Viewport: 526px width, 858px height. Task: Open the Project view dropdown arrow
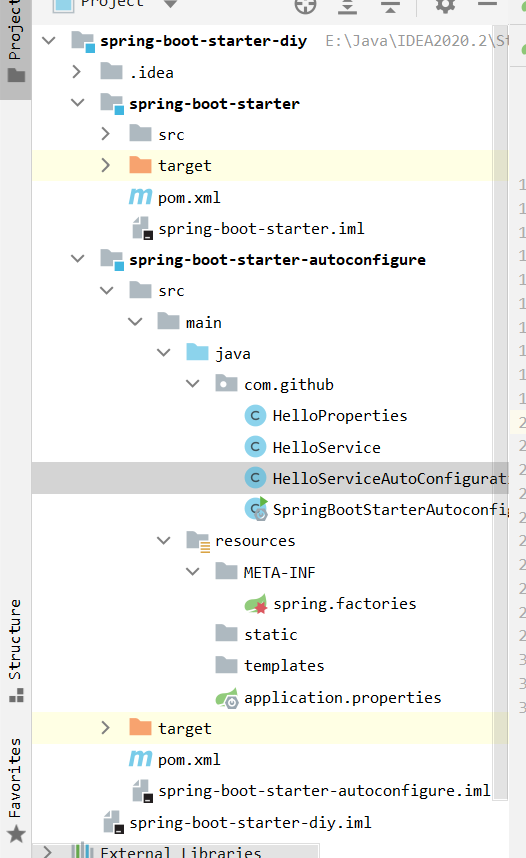pyautogui.click(x=170, y=4)
